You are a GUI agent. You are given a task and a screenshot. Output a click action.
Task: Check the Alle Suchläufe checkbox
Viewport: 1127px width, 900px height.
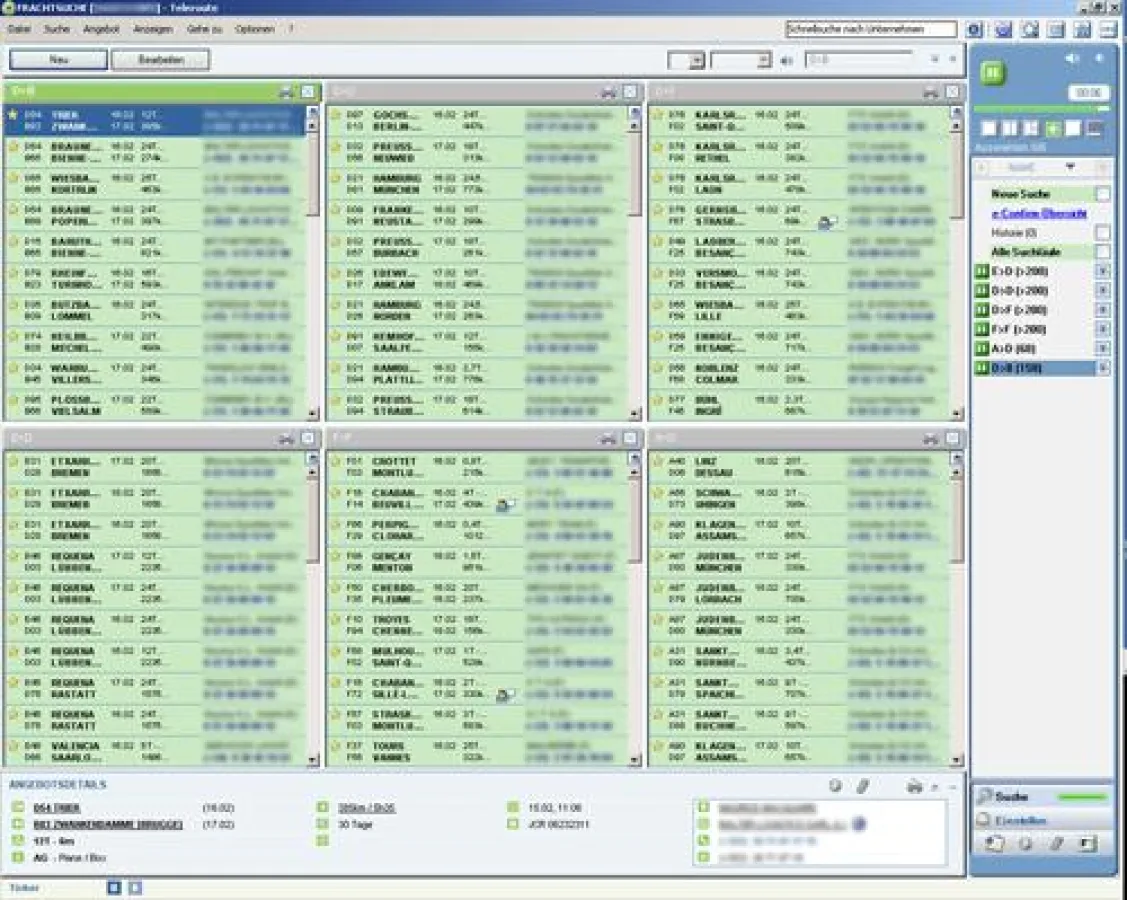pos(1102,252)
